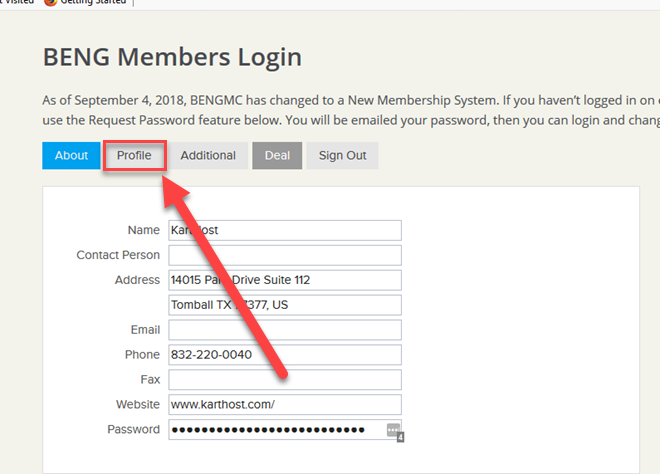The width and height of the screenshot is (660, 474).
Task: Click the Phone label
Action: [142, 355]
